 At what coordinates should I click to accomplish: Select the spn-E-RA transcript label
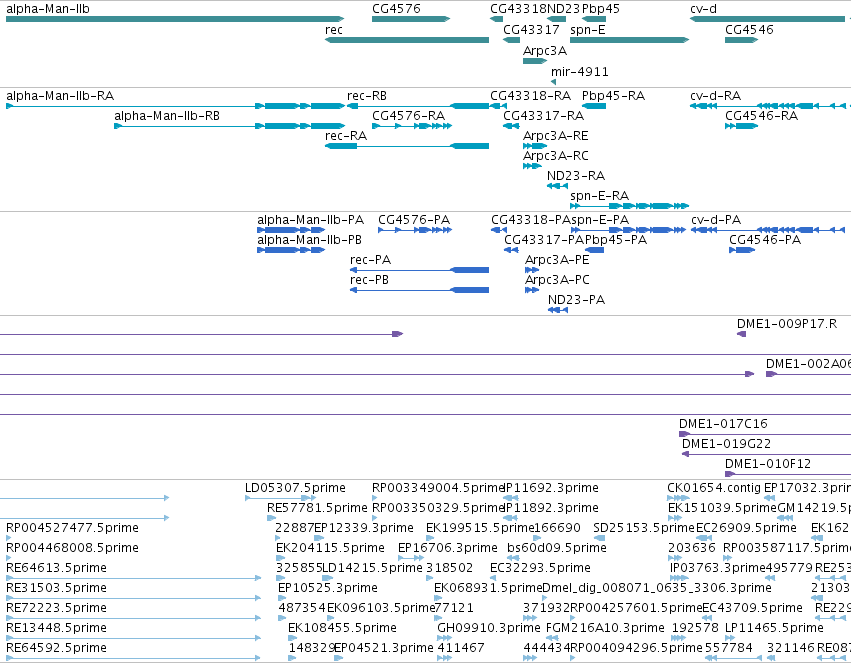click(599, 195)
